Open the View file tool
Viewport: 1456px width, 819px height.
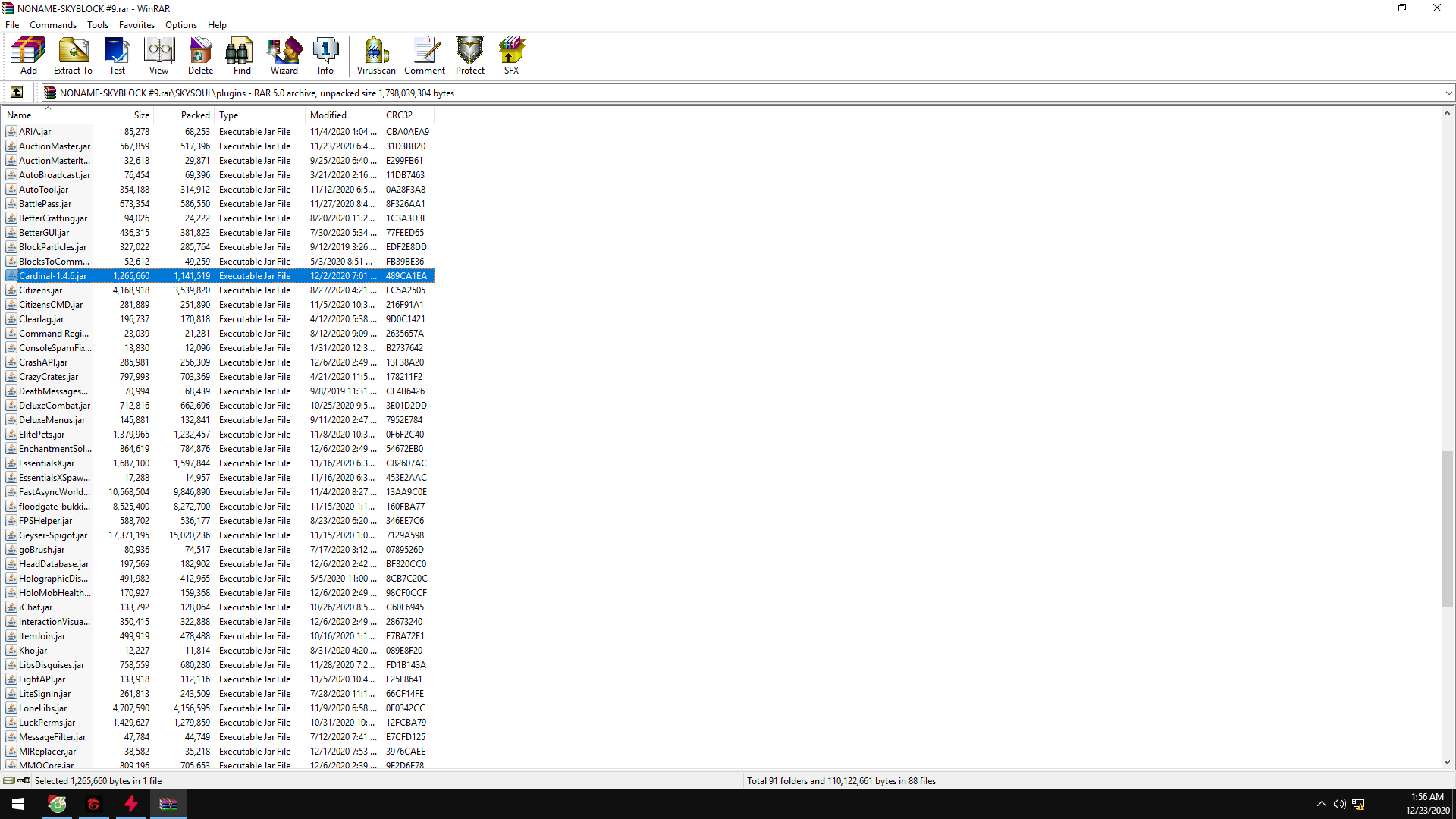[158, 56]
